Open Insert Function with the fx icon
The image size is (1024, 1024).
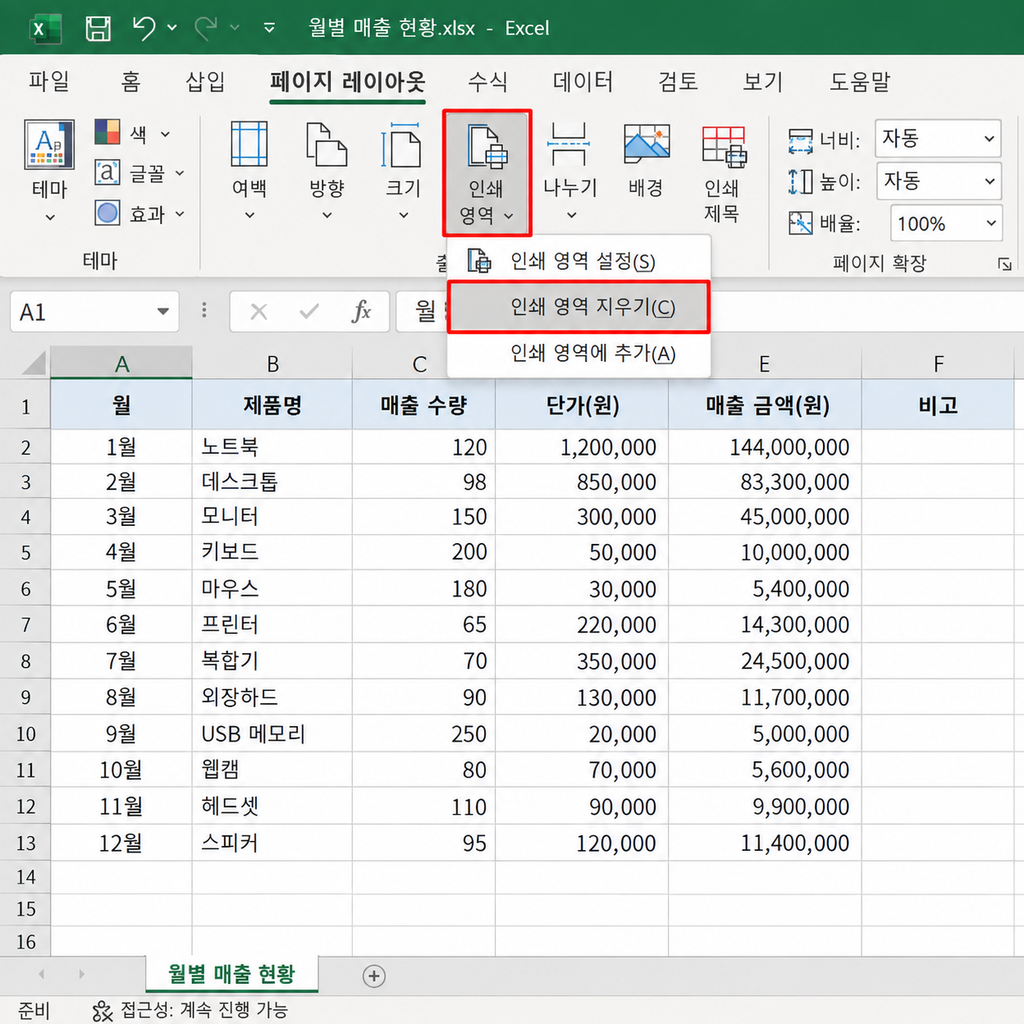point(360,312)
